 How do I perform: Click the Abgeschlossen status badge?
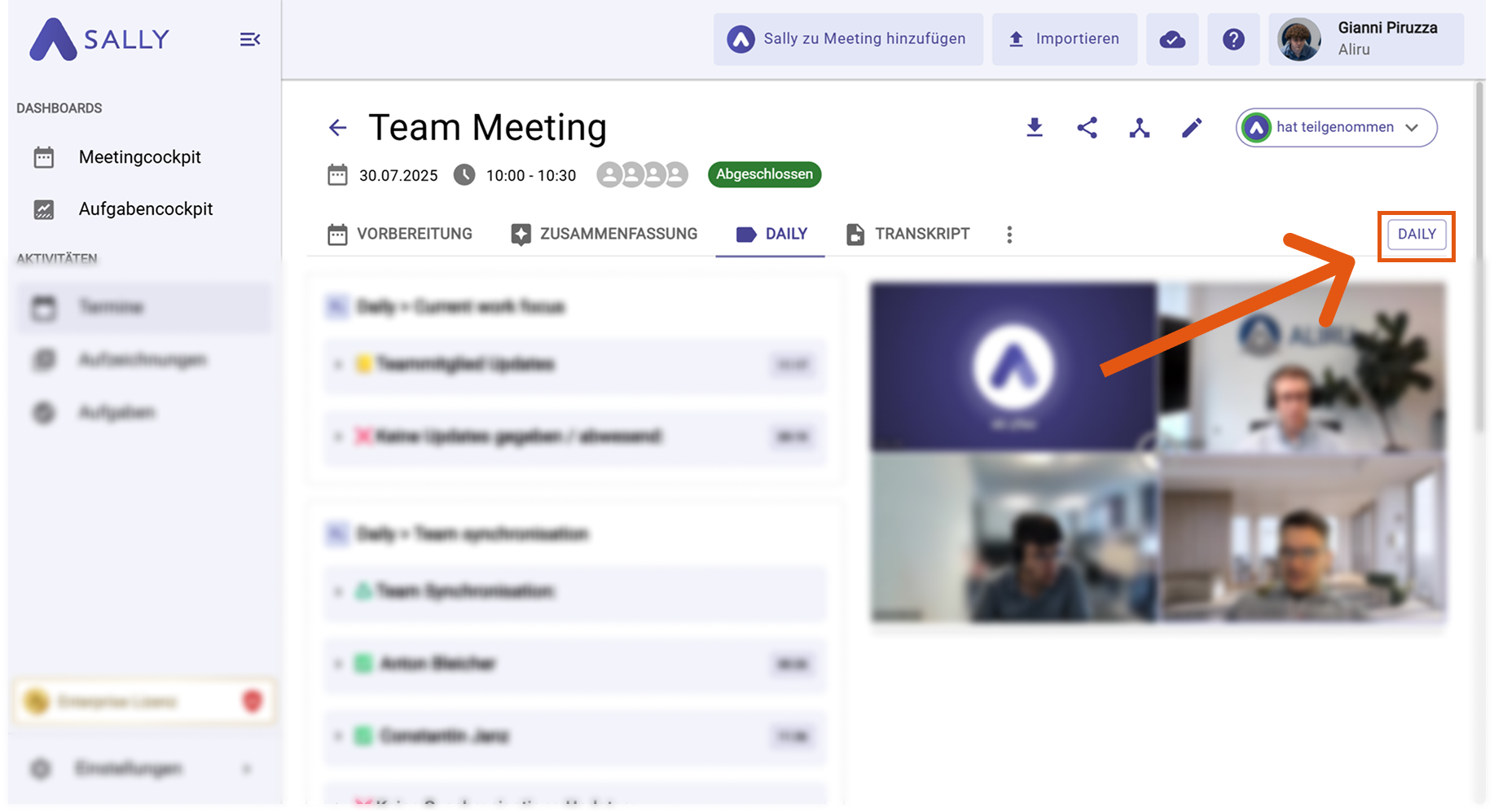point(764,174)
